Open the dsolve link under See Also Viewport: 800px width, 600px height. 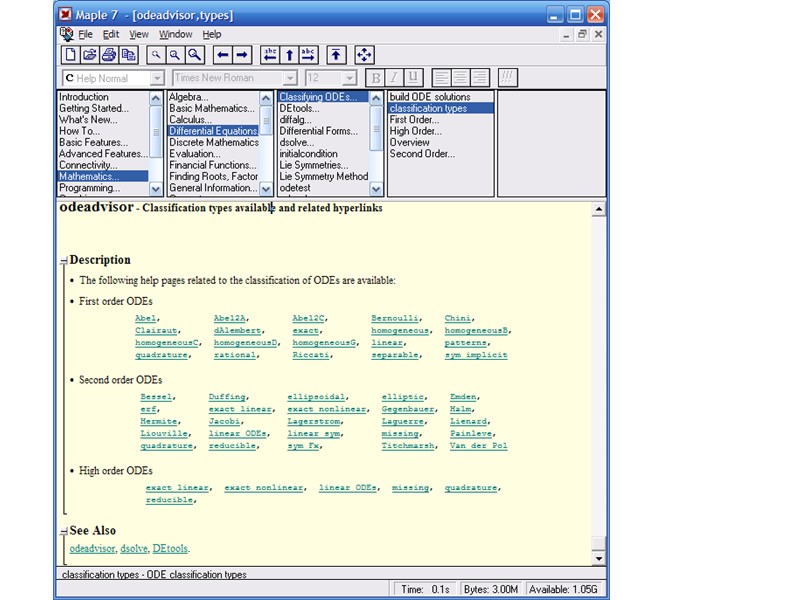point(134,548)
